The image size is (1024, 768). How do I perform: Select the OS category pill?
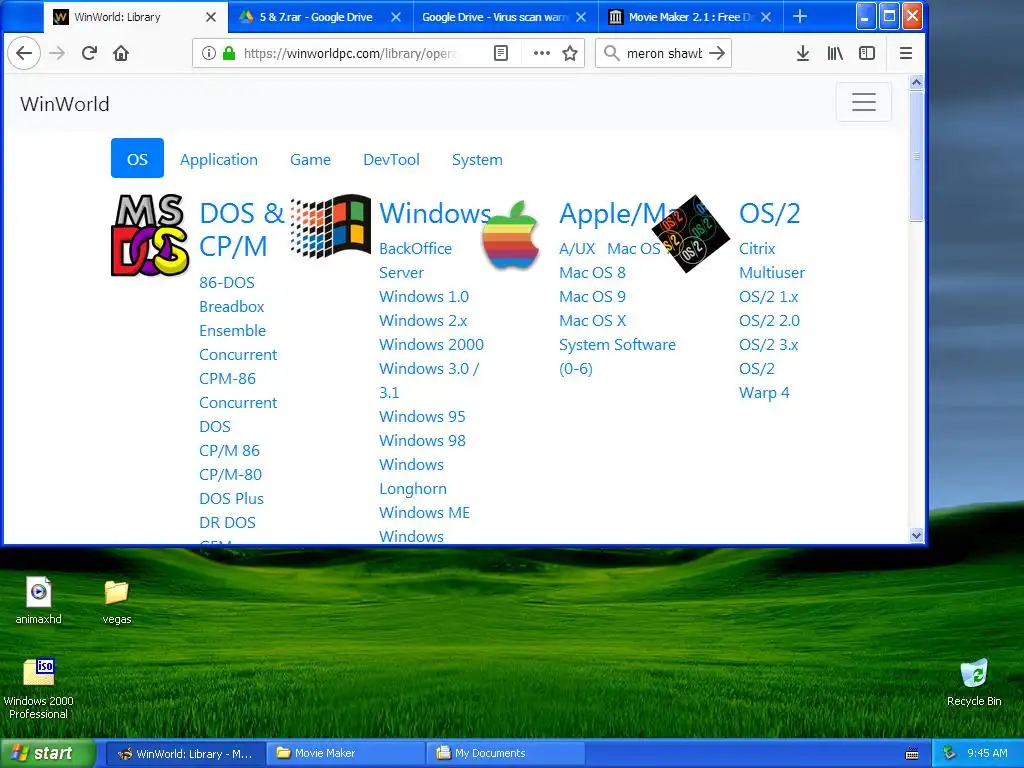click(137, 159)
